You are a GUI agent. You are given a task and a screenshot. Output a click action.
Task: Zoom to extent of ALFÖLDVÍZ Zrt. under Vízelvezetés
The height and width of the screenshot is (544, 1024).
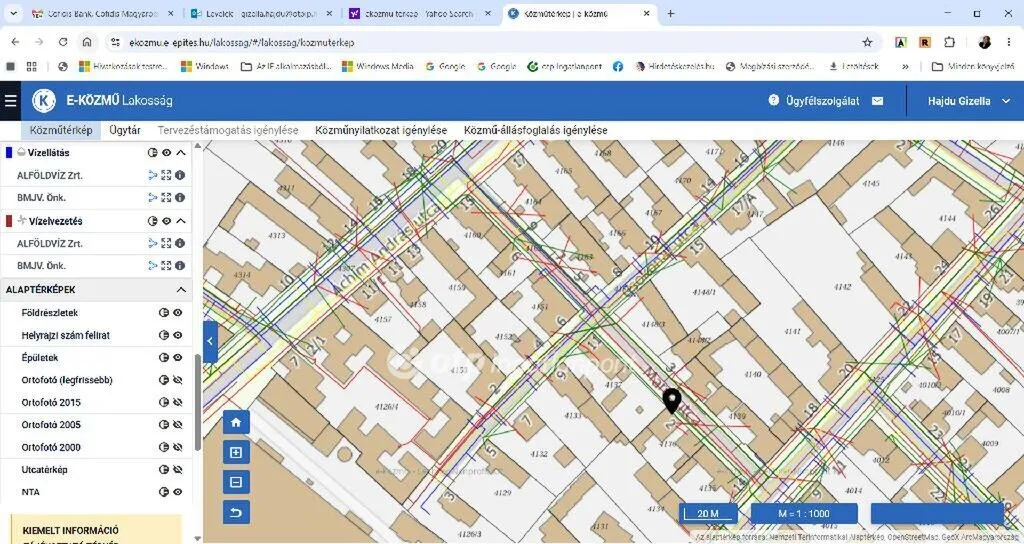[166, 243]
